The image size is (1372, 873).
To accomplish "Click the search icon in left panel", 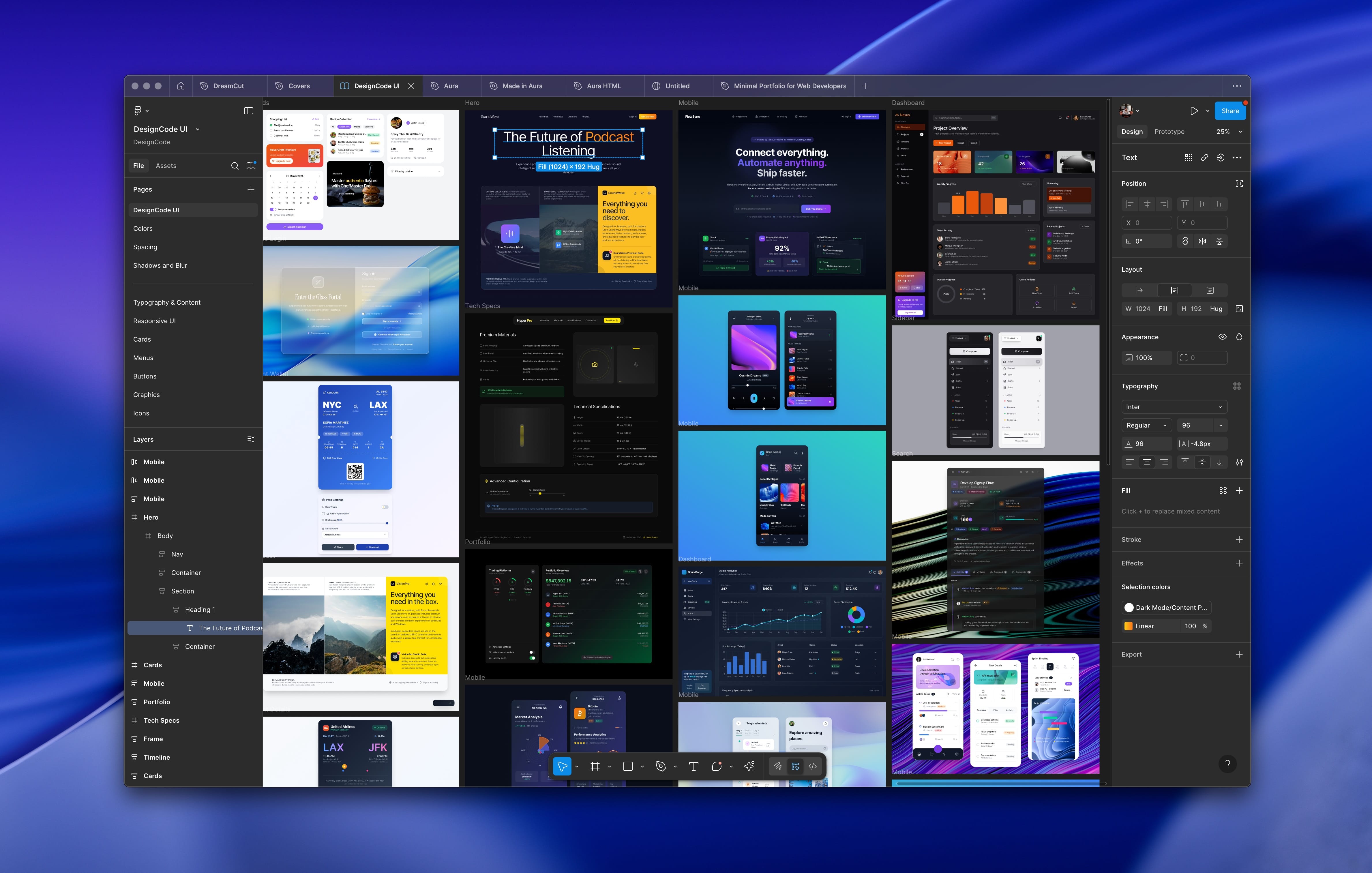I will pos(235,166).
